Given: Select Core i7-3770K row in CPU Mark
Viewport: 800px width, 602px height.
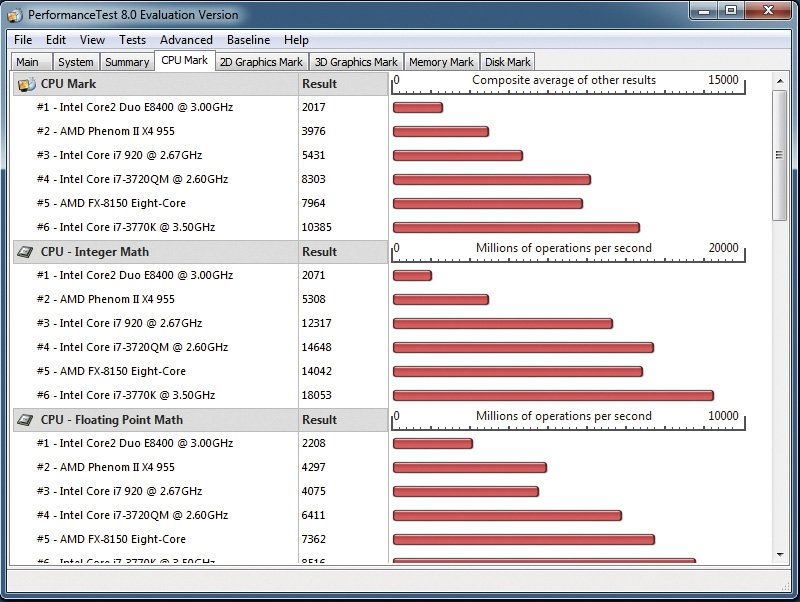Looking at the screenshot, I should click(x=126, y=227).
